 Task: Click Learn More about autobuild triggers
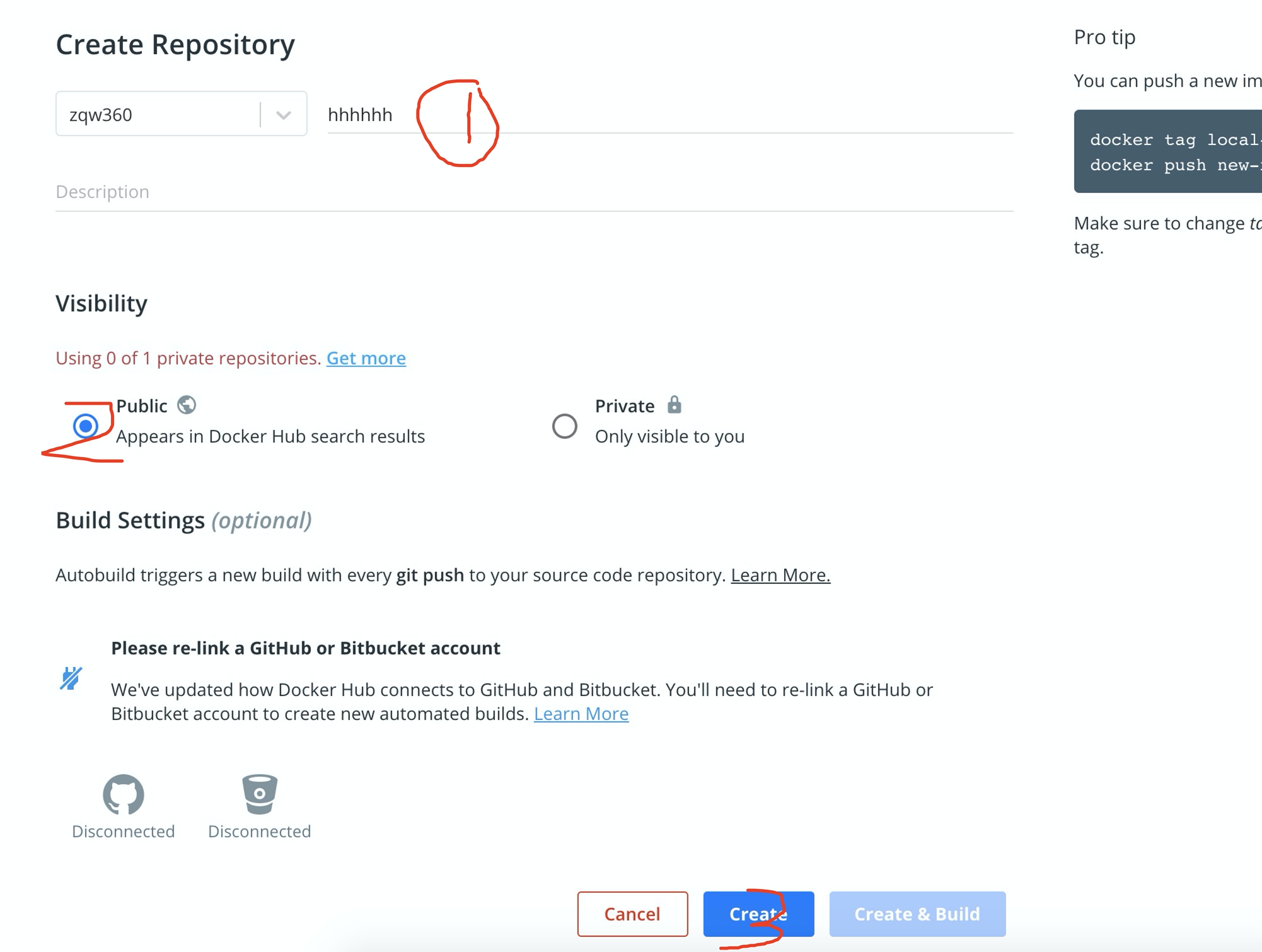[781, 574]
